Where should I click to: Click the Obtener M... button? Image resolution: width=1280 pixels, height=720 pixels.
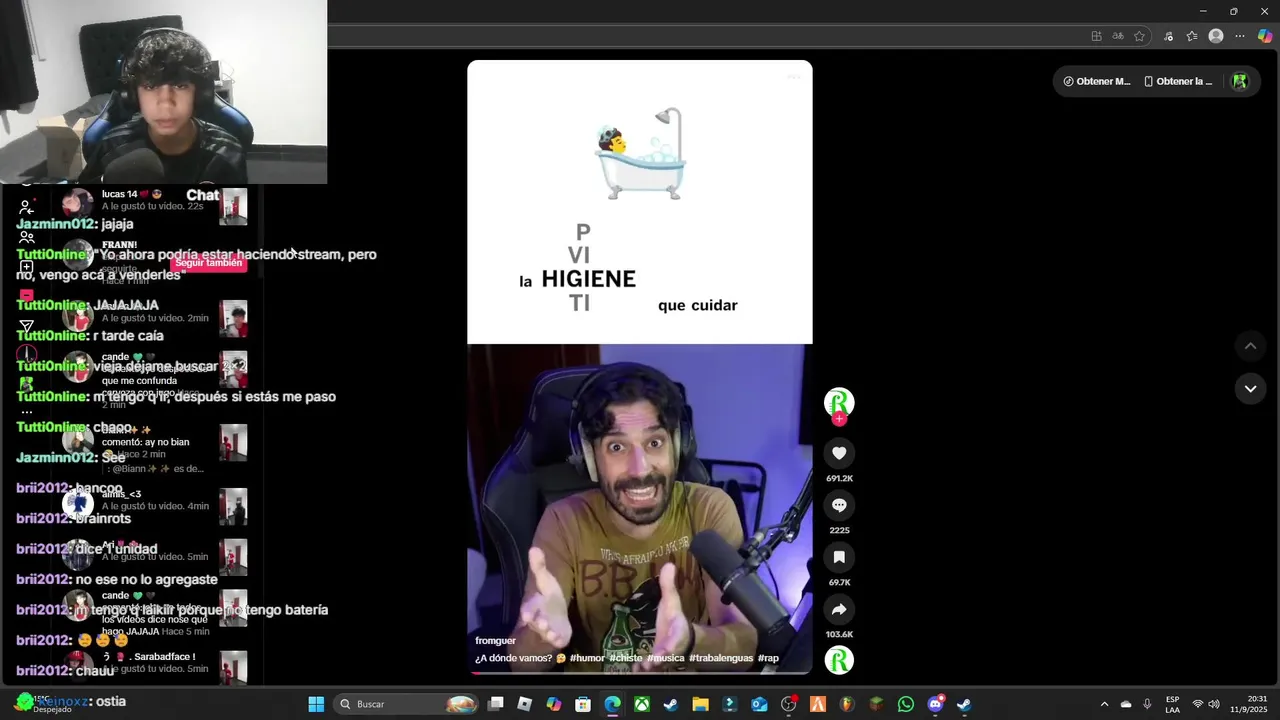tap(1096, 82)
